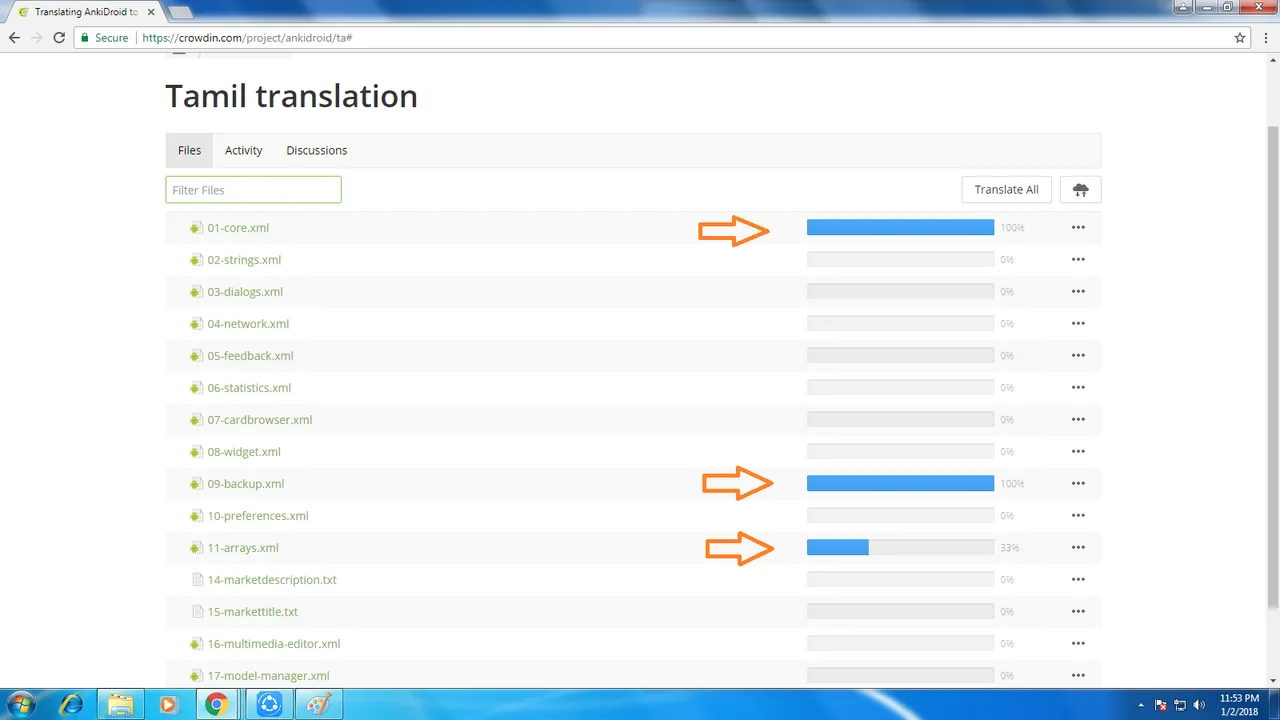Open the 09-backup.xml file

click(x=246, y=484)
